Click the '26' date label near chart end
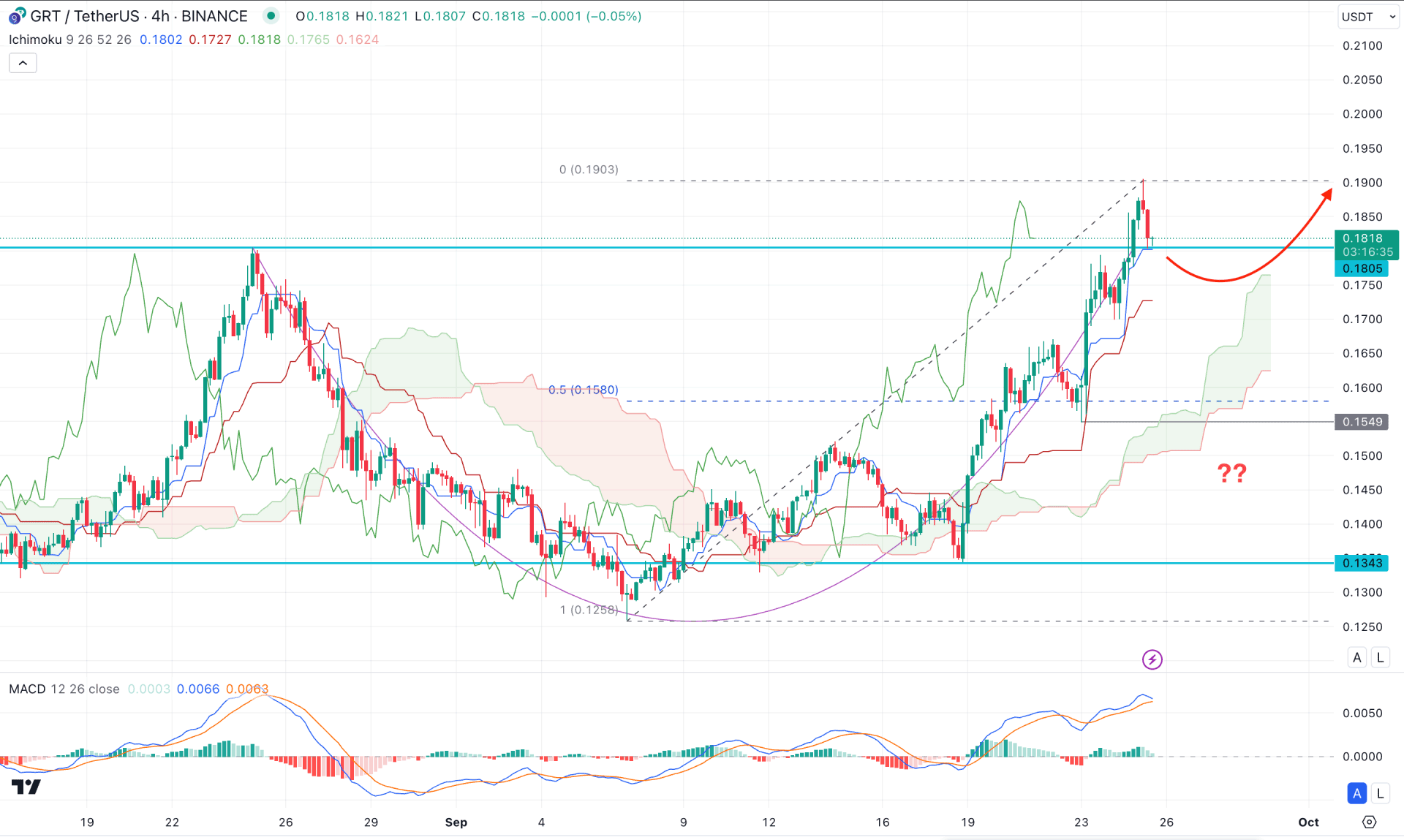This screenshot has width=1404, height=840. (1166, 822)
